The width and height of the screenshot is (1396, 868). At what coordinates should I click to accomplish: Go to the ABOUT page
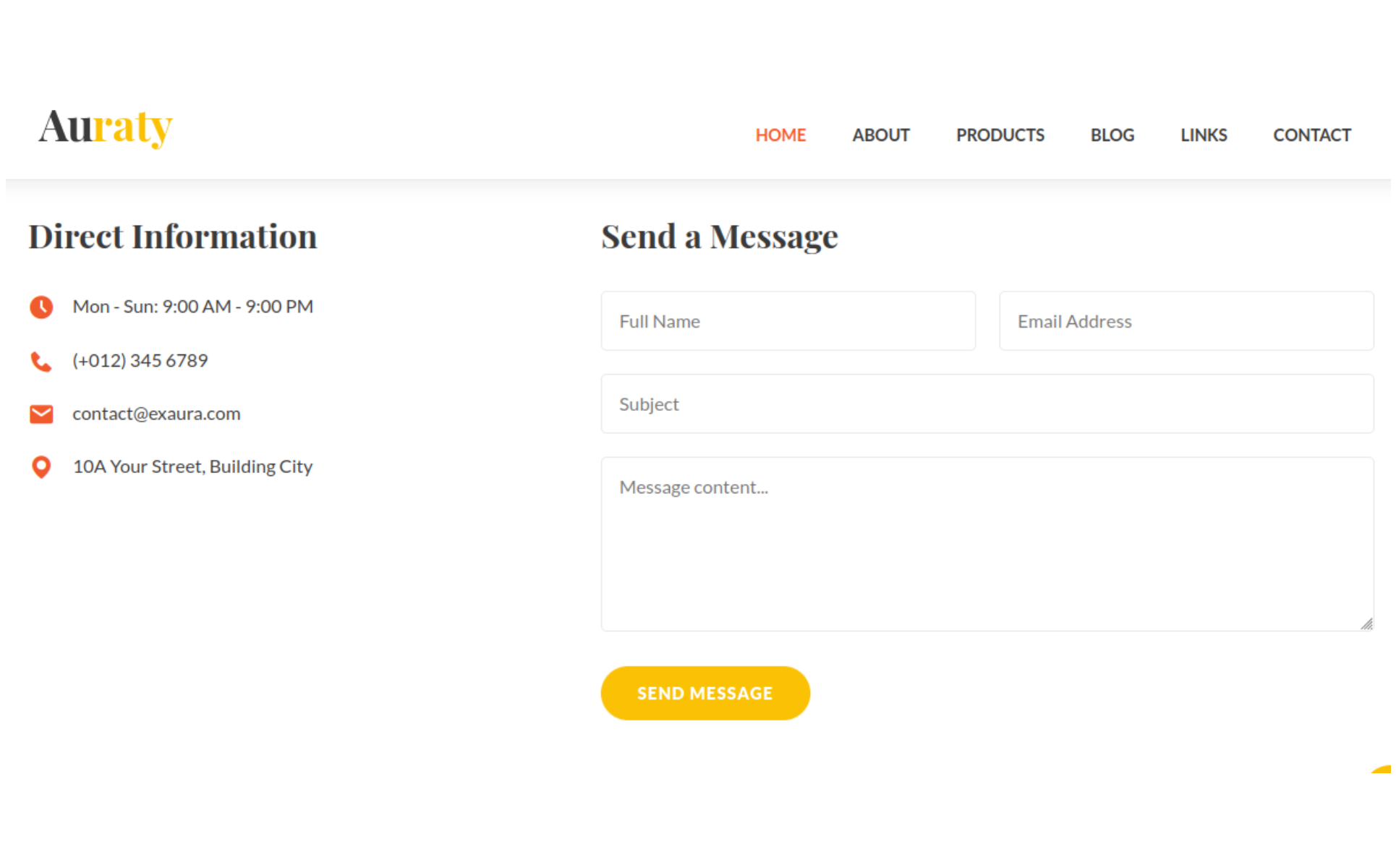click(x=880, y=135)
